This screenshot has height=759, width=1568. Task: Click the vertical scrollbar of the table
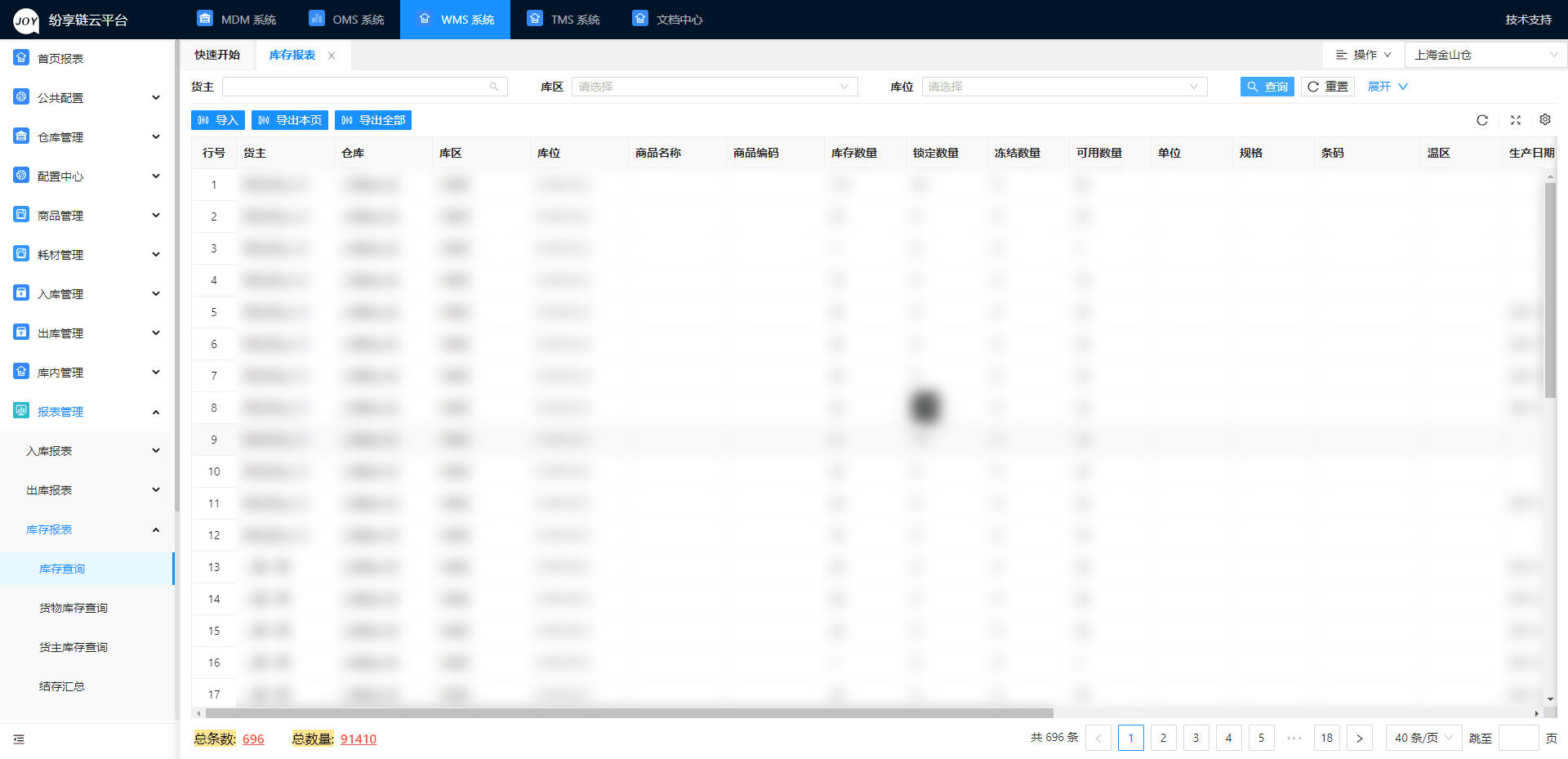click(x=1550, y=290)
